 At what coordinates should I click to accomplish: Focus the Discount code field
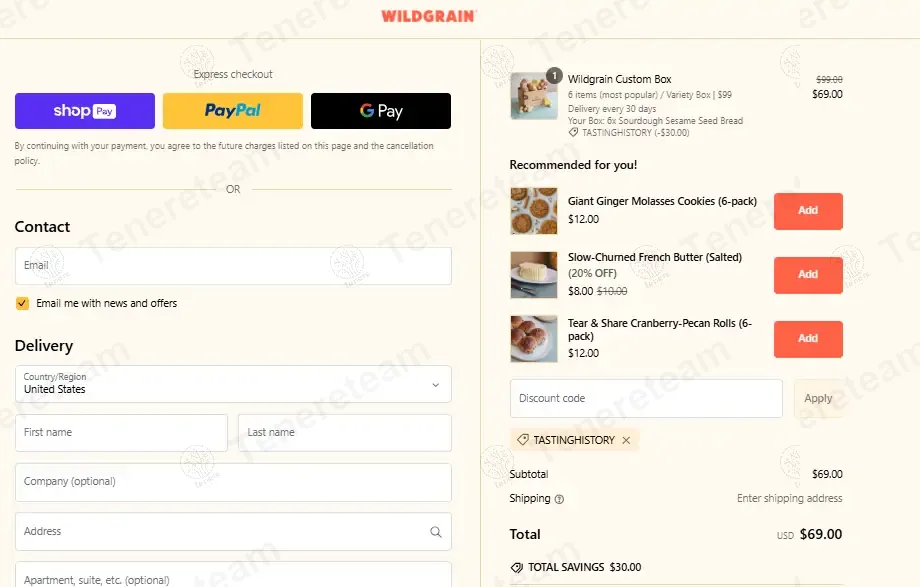pyautogui.click(x=646, y=399)
